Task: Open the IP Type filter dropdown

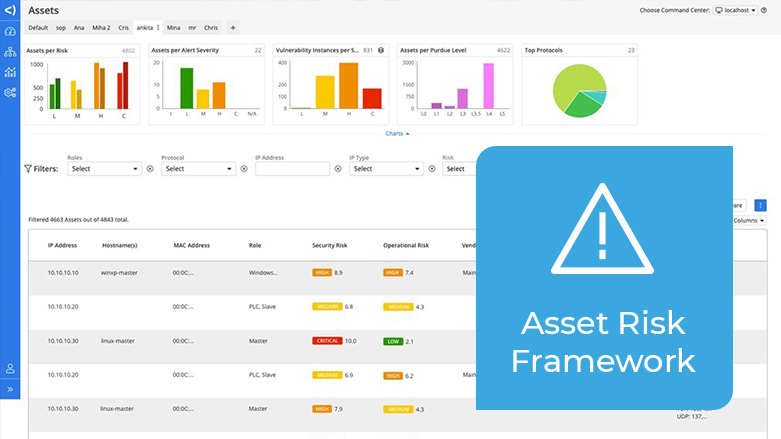Action: coord(386,169)
